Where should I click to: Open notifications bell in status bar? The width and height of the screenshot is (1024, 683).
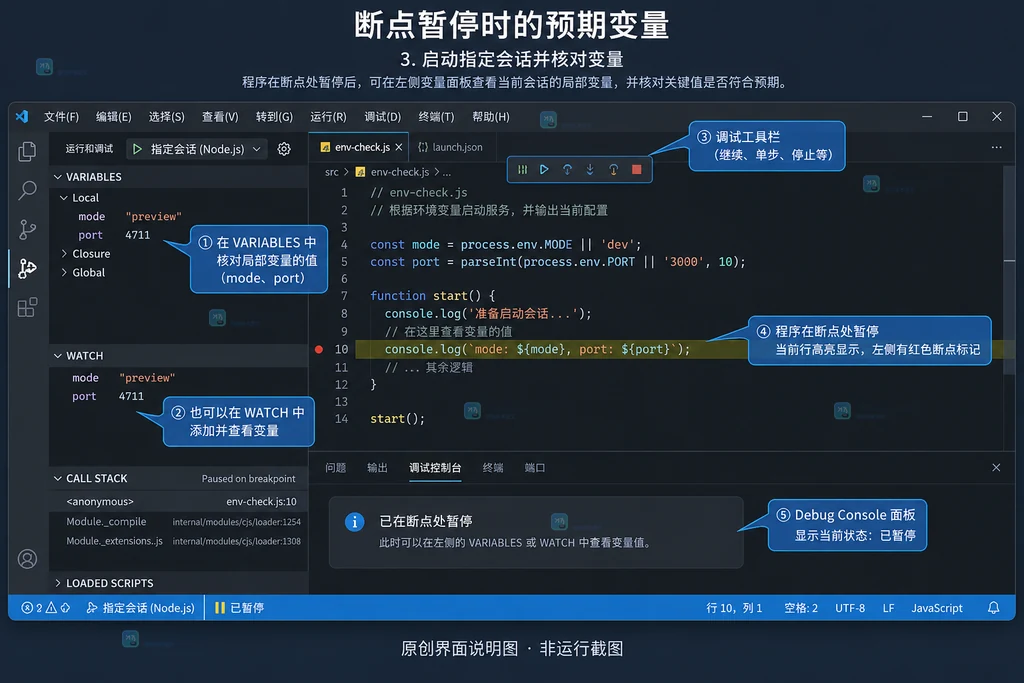tap(993, 608)
